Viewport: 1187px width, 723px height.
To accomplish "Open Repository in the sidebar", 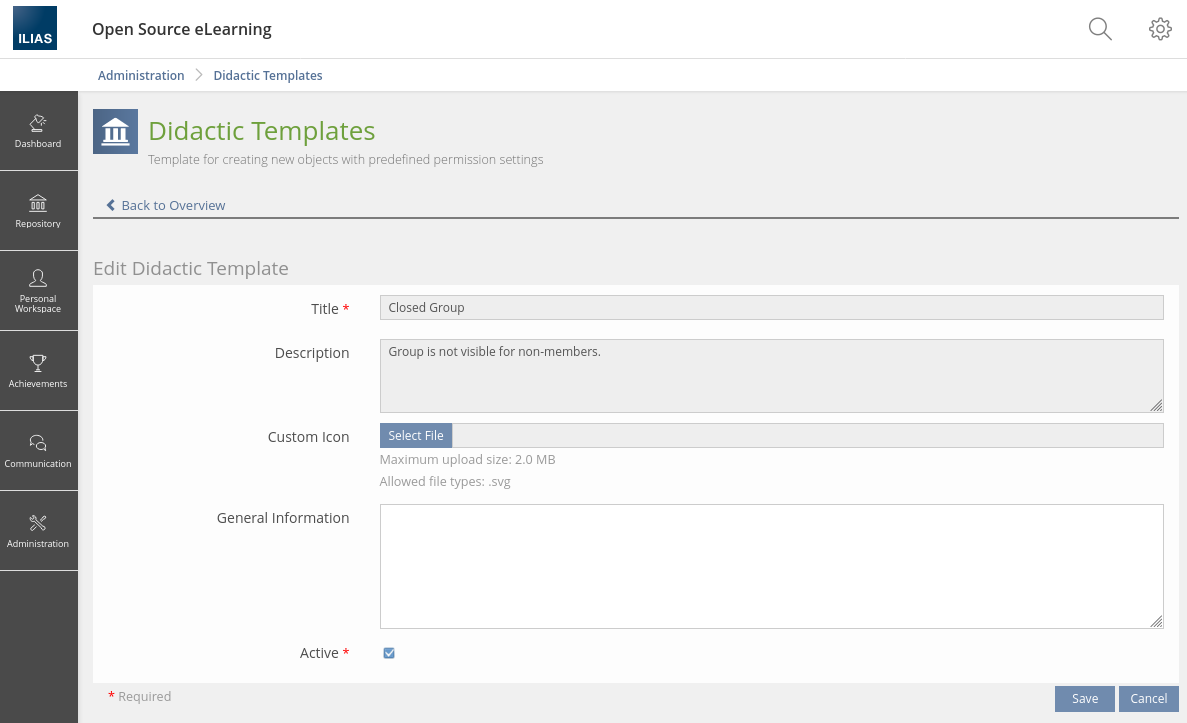I will point(38,211).
